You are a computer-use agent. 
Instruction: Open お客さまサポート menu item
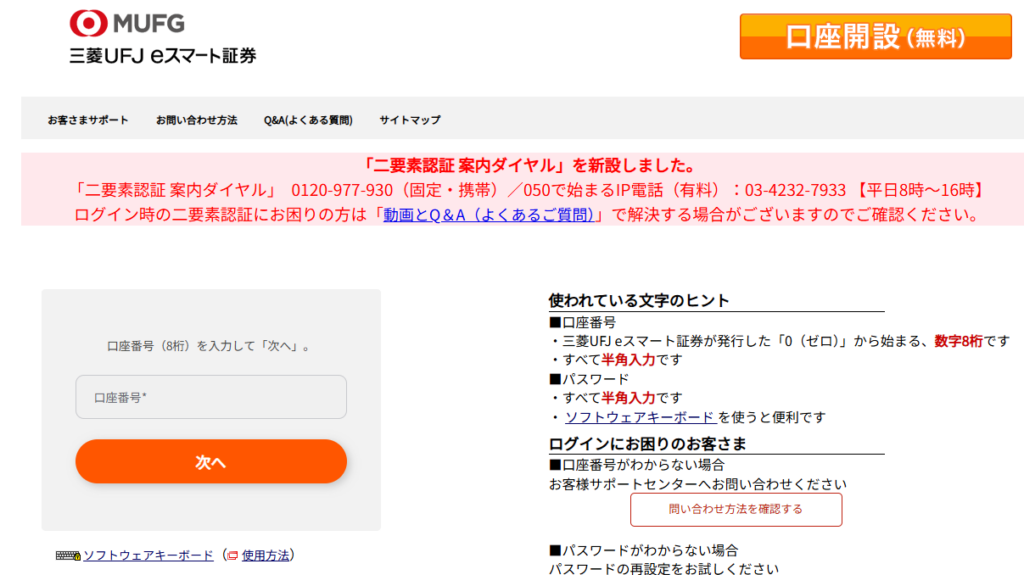(x=88, y=120)
